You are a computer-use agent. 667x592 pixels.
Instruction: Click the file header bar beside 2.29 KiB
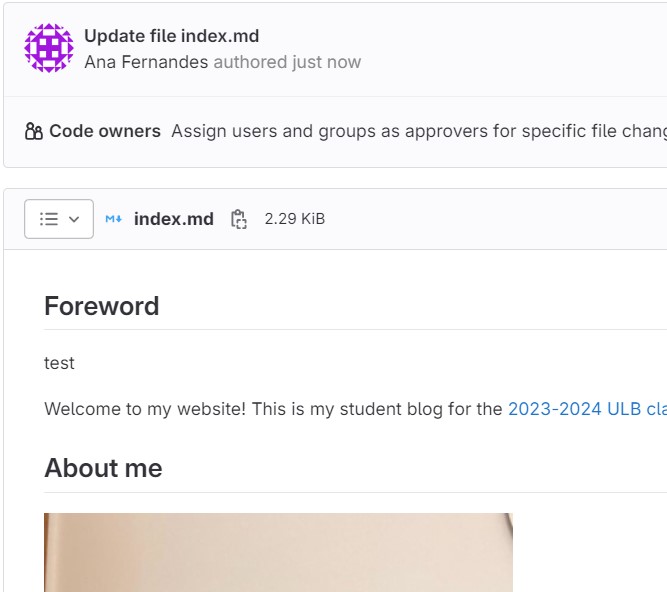pyautogui.click(x=493, y=219)
